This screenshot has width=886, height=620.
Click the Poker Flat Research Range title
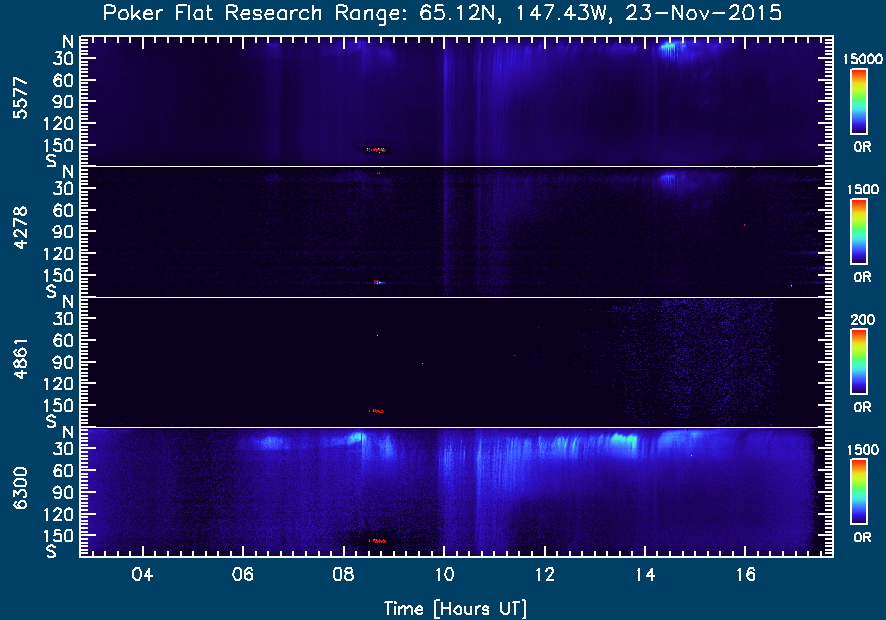pyautogui.click(x=442, y=13)
